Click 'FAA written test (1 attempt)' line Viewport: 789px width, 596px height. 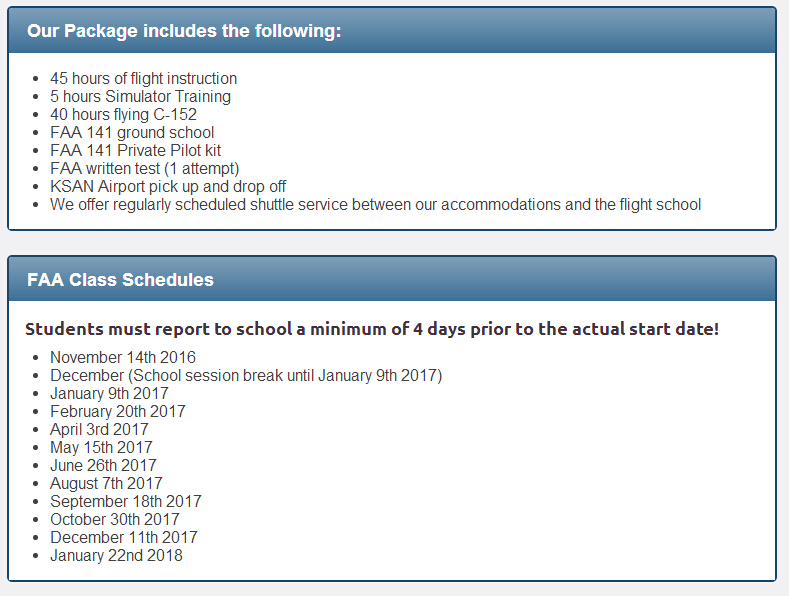(x=144, y=169)
